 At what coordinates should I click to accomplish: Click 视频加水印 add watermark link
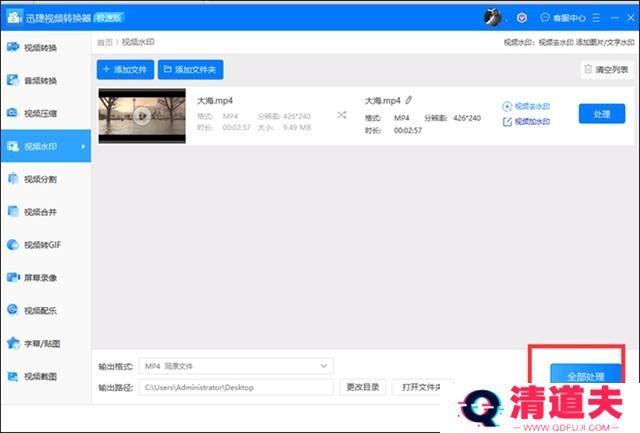click(x=531, y=122)
